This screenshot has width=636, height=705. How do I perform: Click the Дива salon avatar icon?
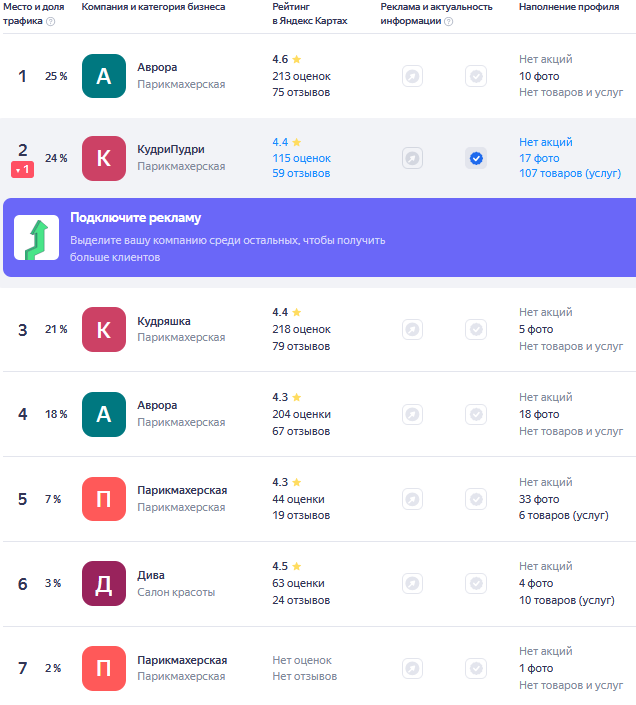104,584
